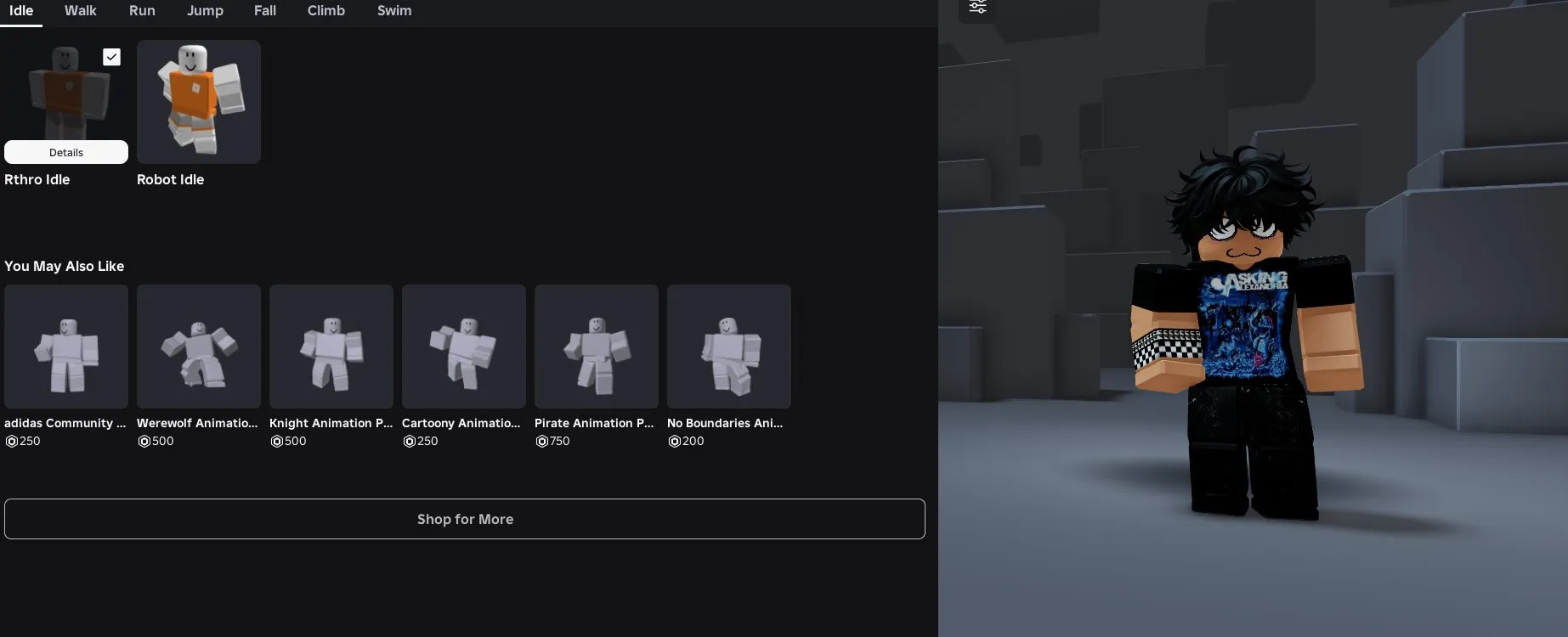Click the avatar character in the 3D preview
The width and height of the screenshot is (1568, 637).
point(1248,340)
